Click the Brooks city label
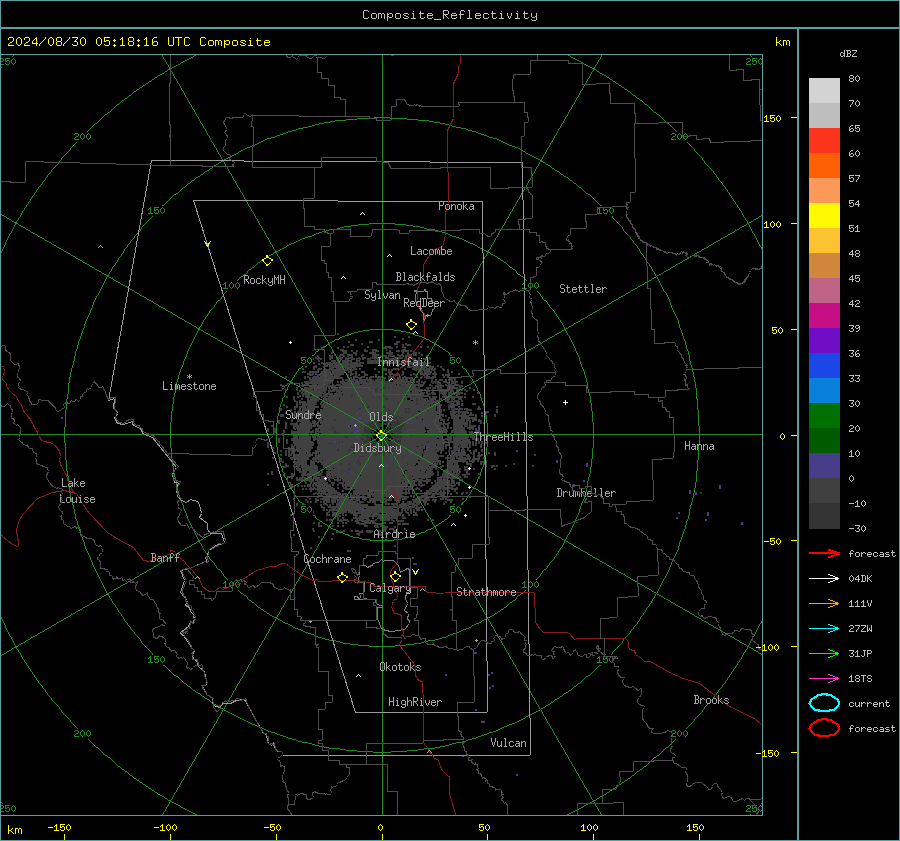This screenshot has width=900, height=841. point(711,700)
